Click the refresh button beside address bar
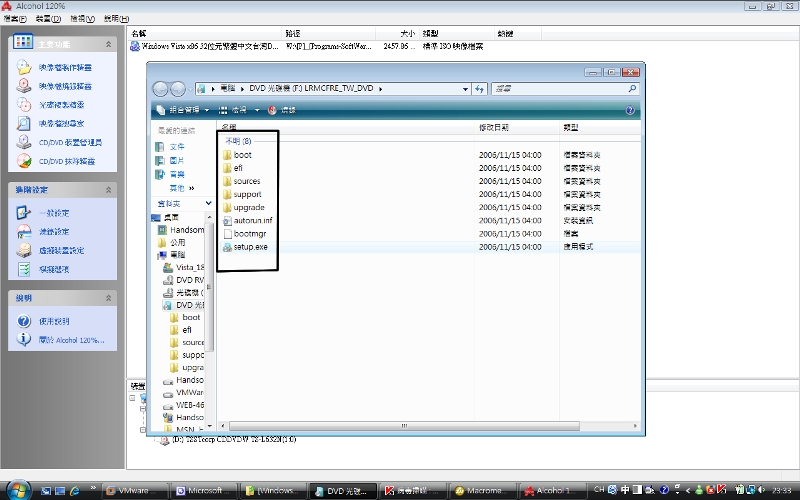The height and width of the screenshot is (500, 800). coord(479,89)
